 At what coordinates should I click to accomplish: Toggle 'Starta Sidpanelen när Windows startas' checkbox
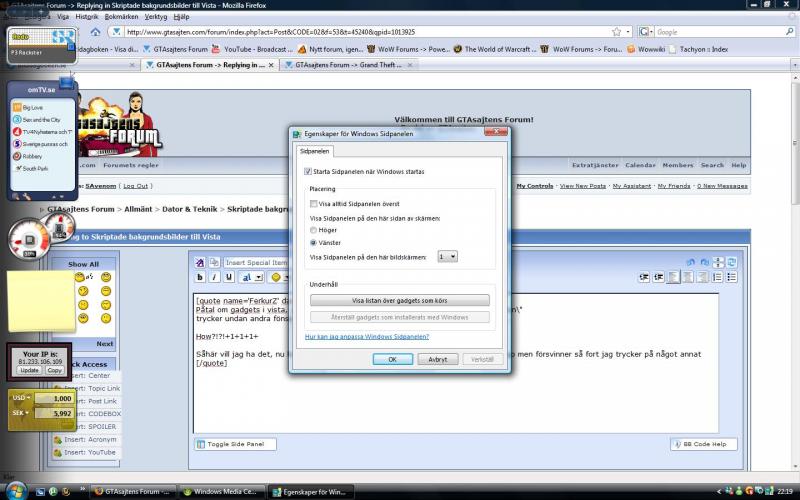tap(308, 172)
